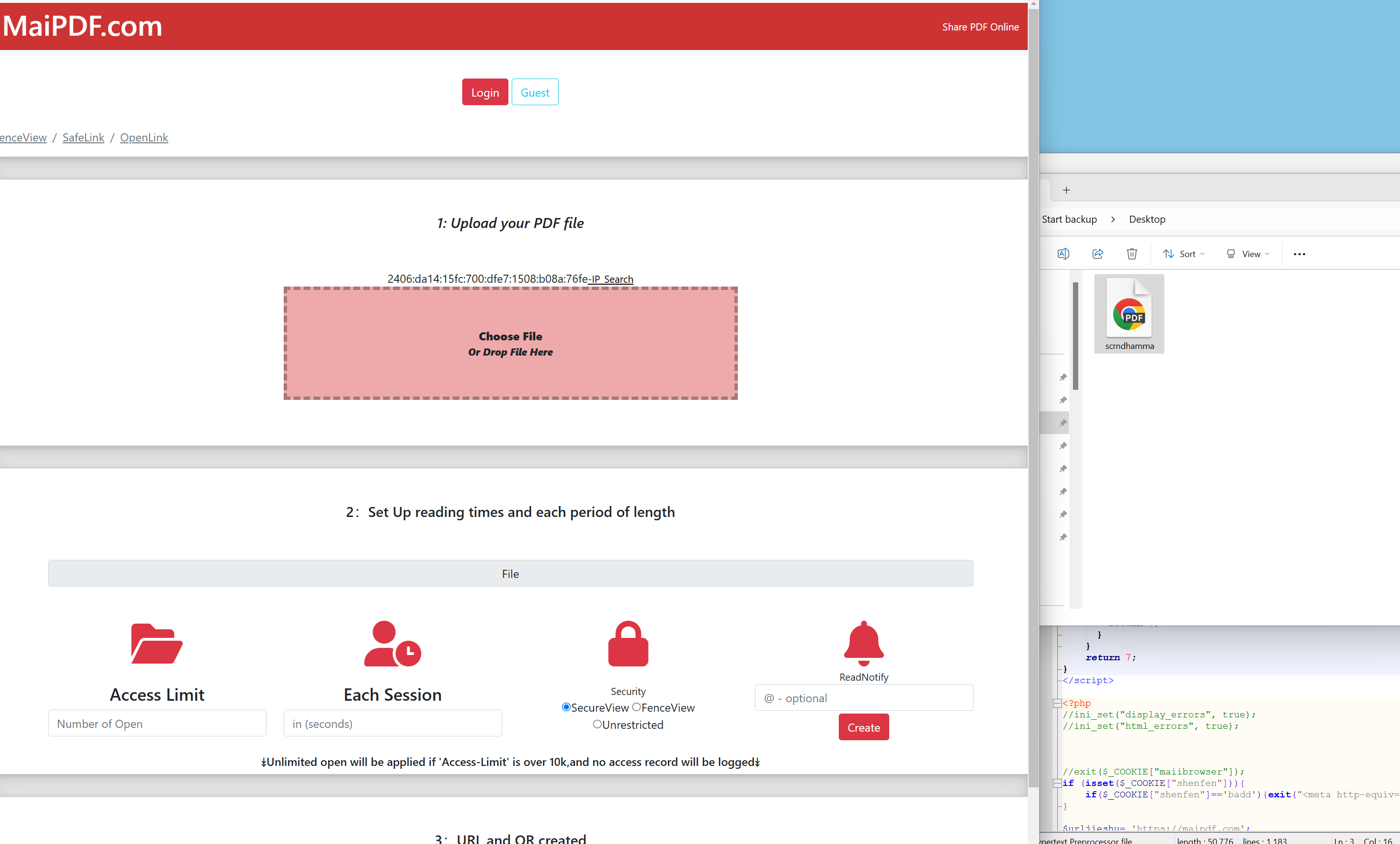This screenshot has width=1400, height=844.
Task: Click the PDF file thumbnail in desktop panel
Action: coord(1130,315)
